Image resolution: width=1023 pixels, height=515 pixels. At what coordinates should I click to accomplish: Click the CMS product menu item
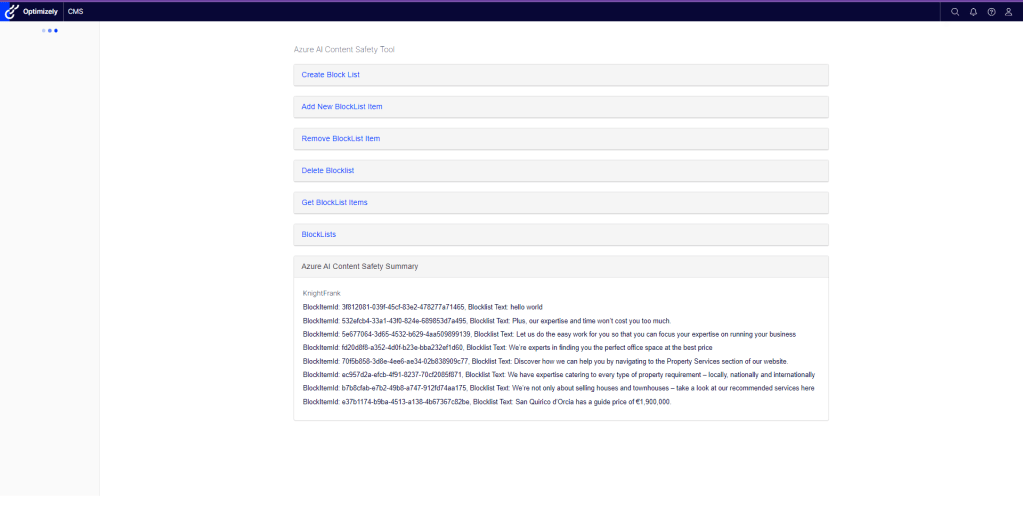point(76,11)
